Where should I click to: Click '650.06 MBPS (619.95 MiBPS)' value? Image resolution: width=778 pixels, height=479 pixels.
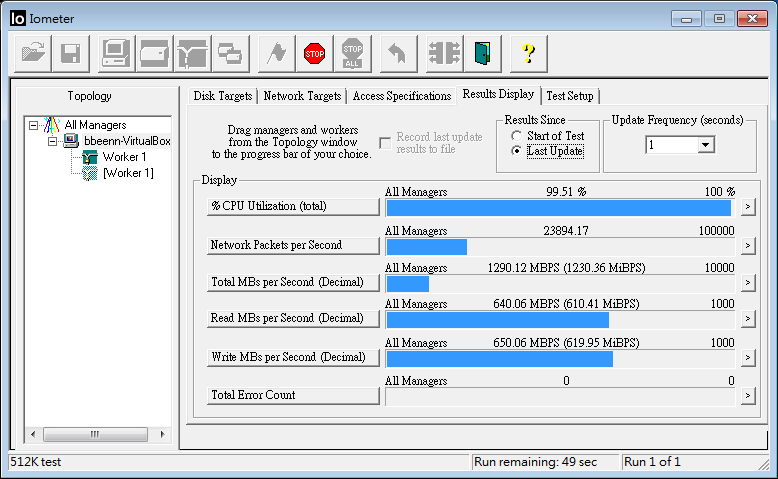click(566, 343)
